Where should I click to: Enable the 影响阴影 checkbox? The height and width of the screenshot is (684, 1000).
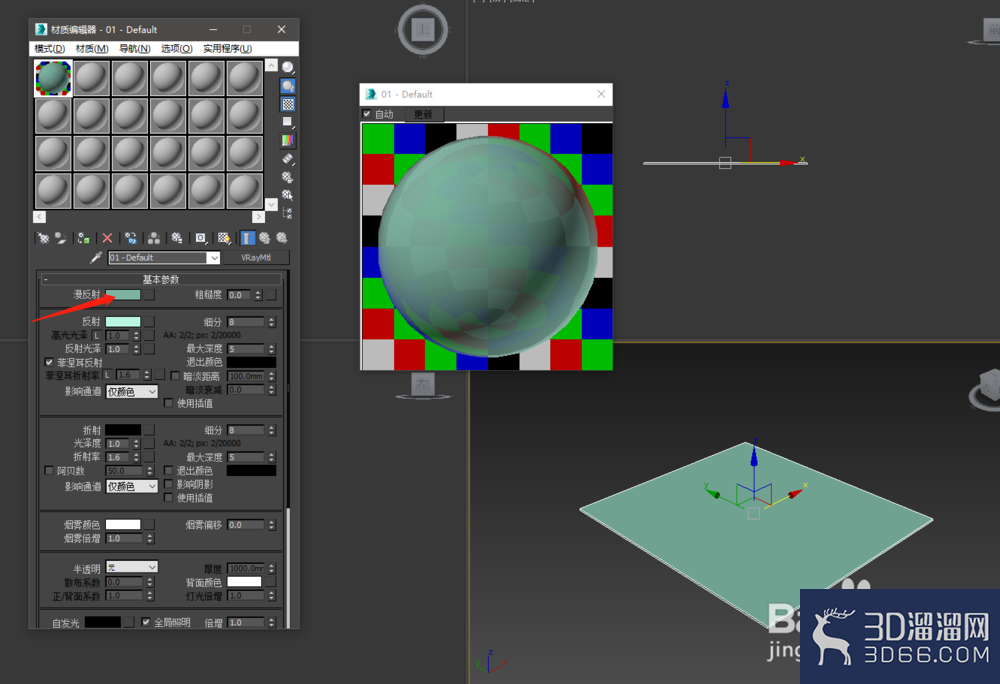click(168, 484)
